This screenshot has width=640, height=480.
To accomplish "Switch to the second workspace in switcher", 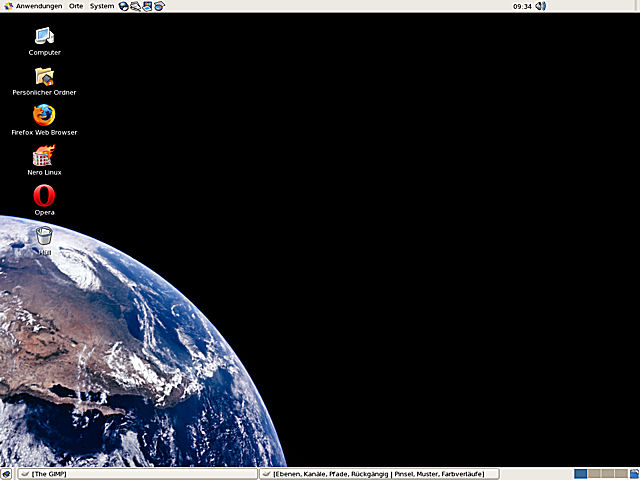I will point(594,474).
